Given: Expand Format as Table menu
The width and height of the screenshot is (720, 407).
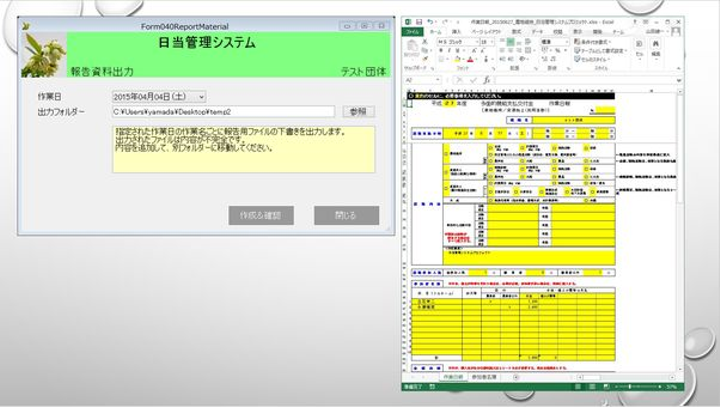Looking at the screenshot, I should pos(601,51).
